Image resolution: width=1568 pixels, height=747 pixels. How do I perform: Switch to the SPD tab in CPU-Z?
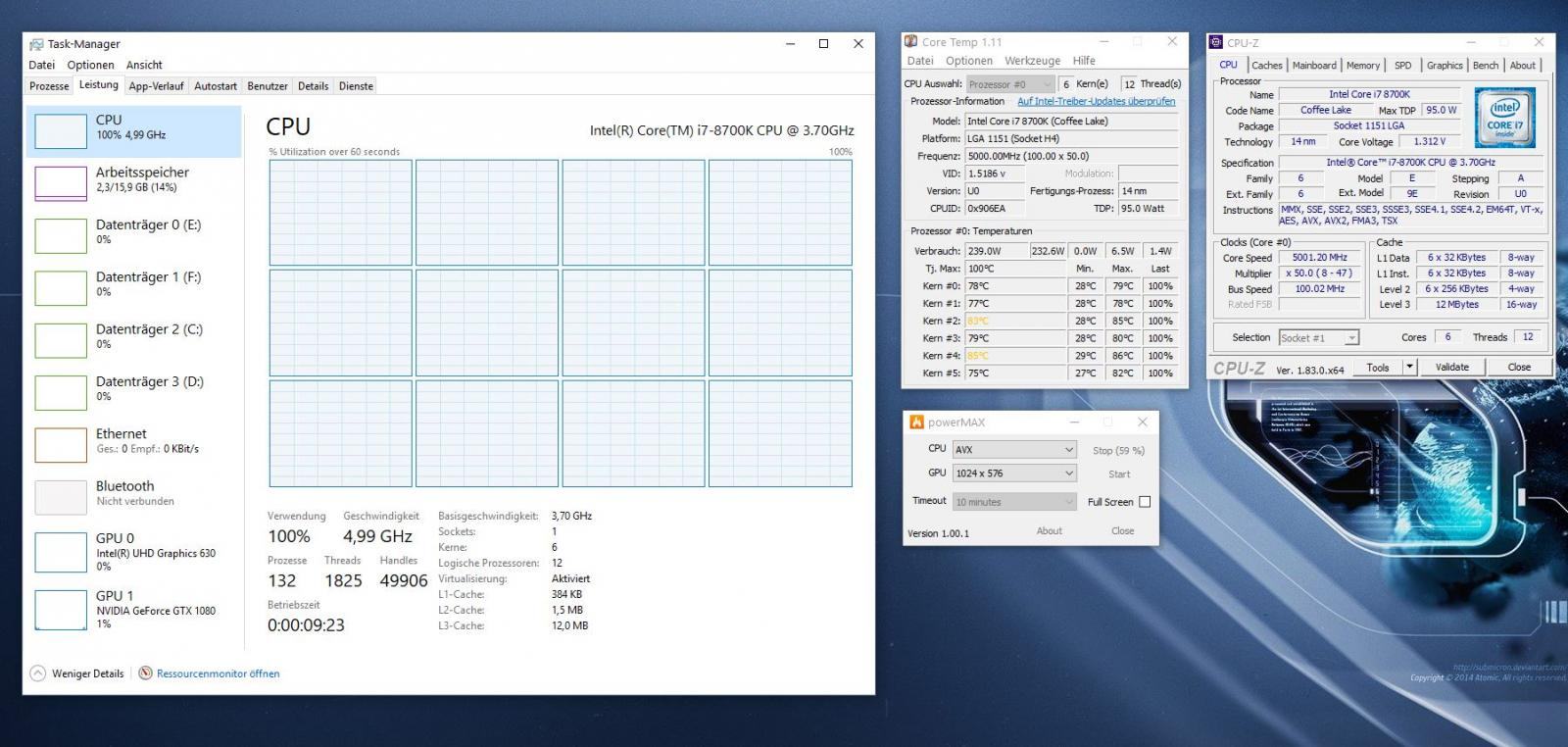tap(1403, 66)
